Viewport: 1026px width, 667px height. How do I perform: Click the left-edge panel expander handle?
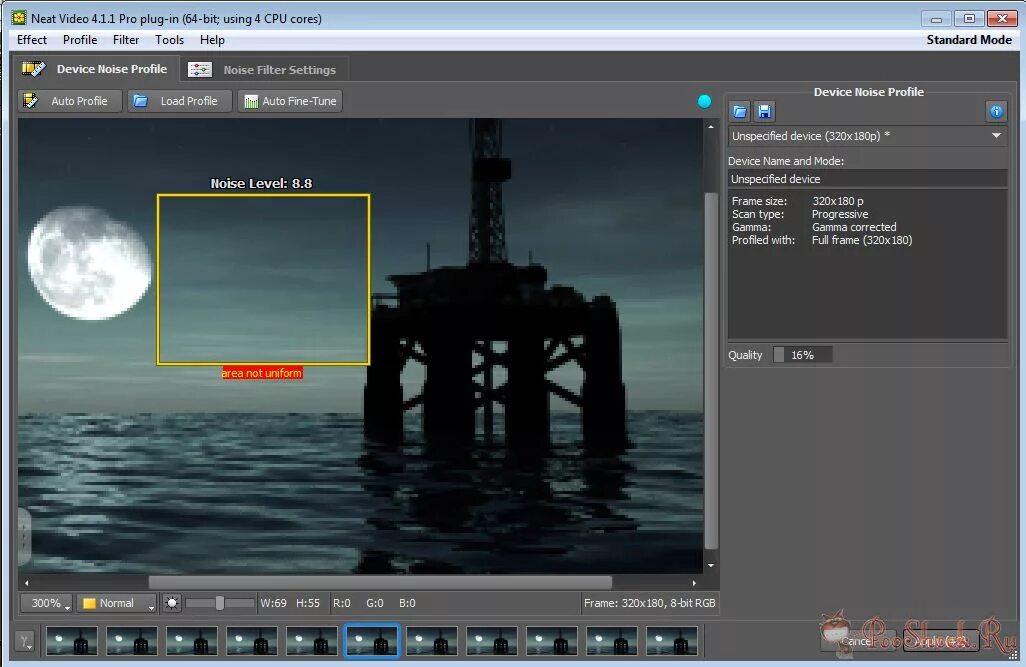pyautogui.click(x=24, y=537)
